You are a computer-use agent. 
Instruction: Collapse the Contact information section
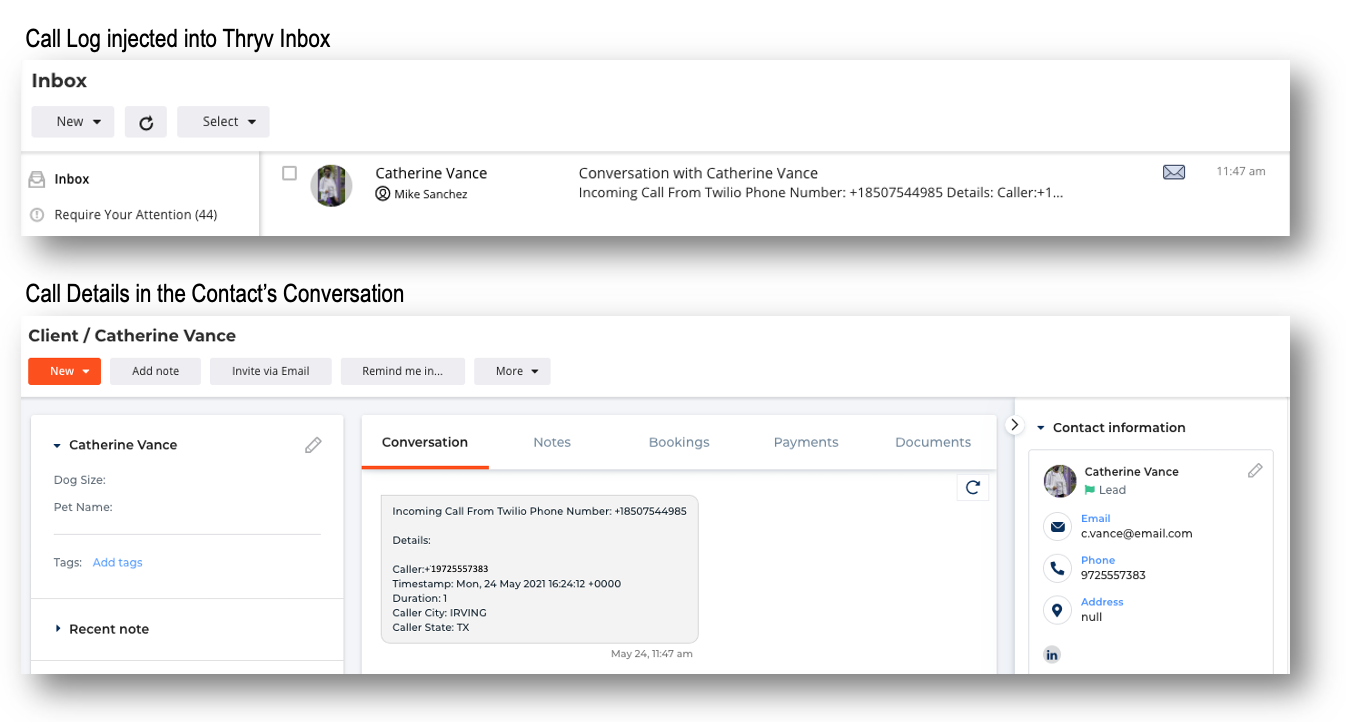point(1040,427)
